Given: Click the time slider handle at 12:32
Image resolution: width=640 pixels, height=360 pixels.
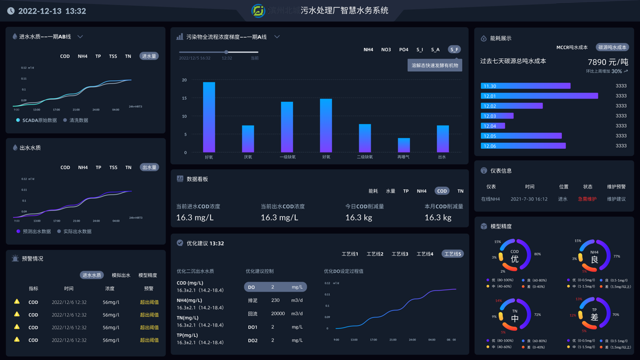Looking at the screenshot, I should (226, 52).
